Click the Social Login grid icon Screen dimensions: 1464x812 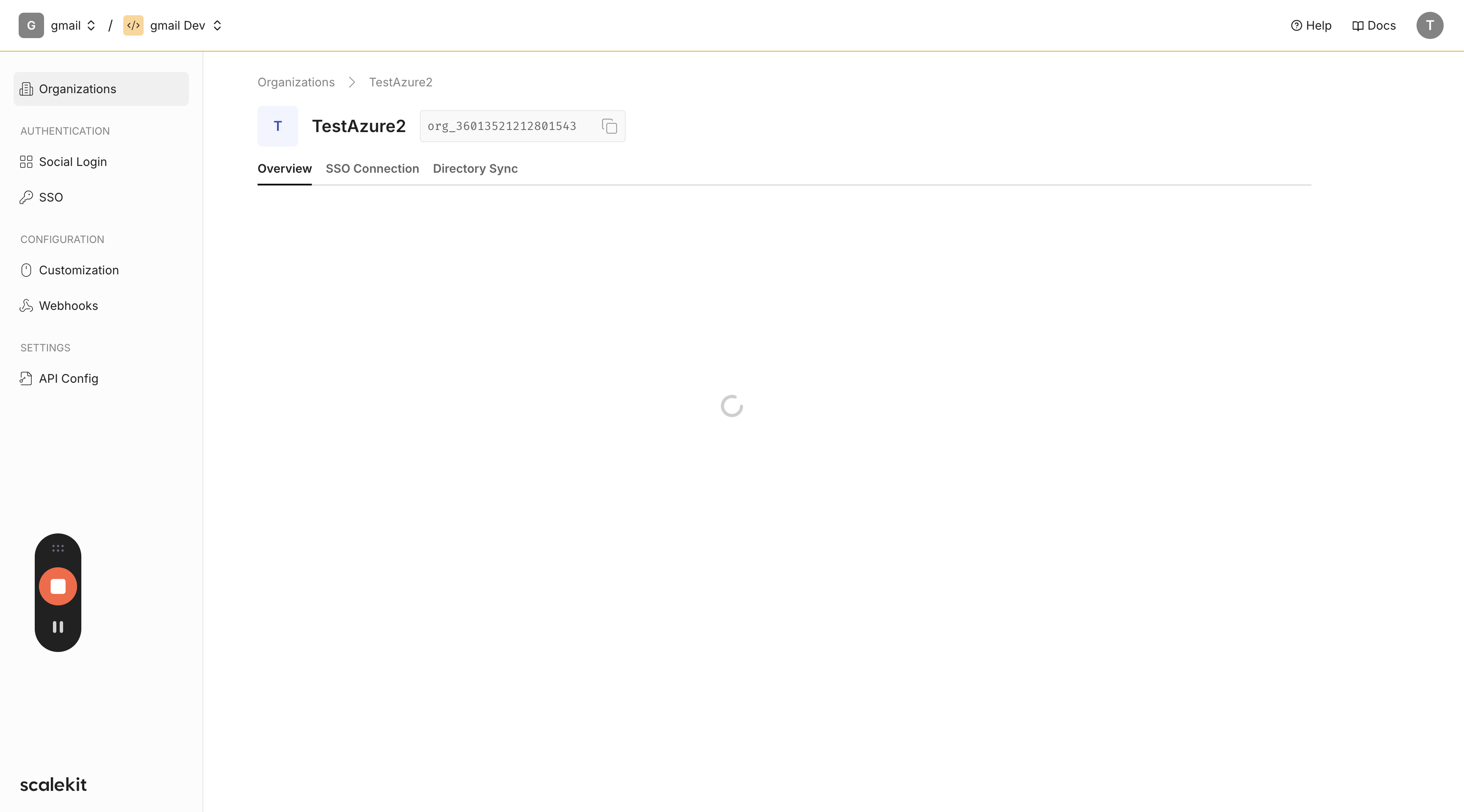click(26, 162)
